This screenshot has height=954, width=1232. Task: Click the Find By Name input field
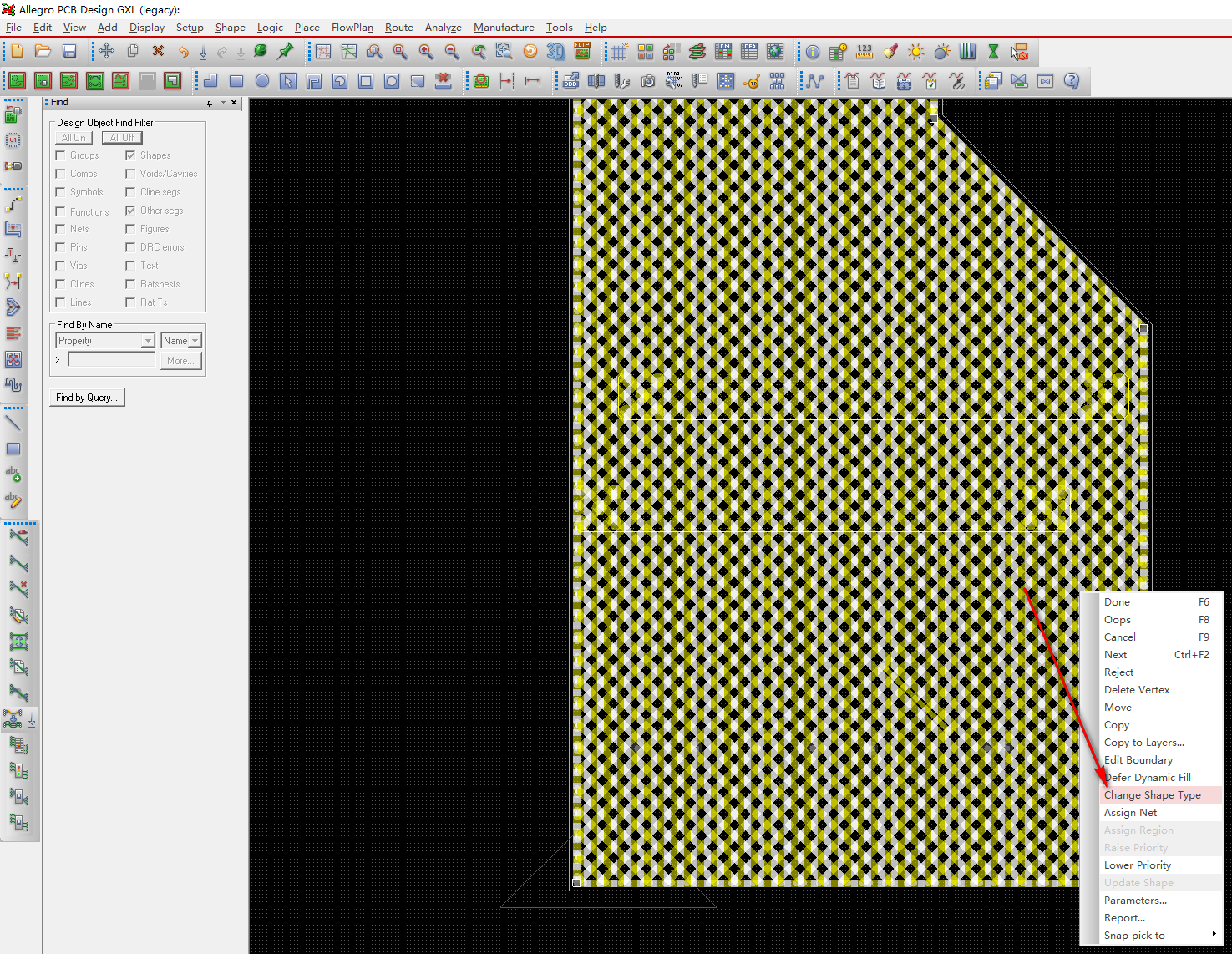click(111, 358)
